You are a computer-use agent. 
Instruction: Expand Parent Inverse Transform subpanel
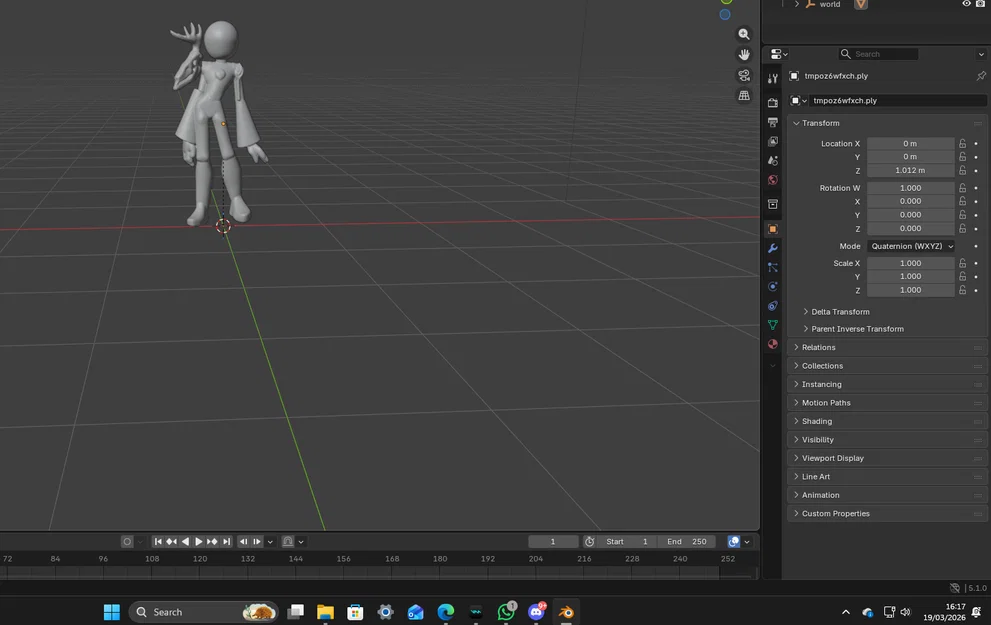806,329
